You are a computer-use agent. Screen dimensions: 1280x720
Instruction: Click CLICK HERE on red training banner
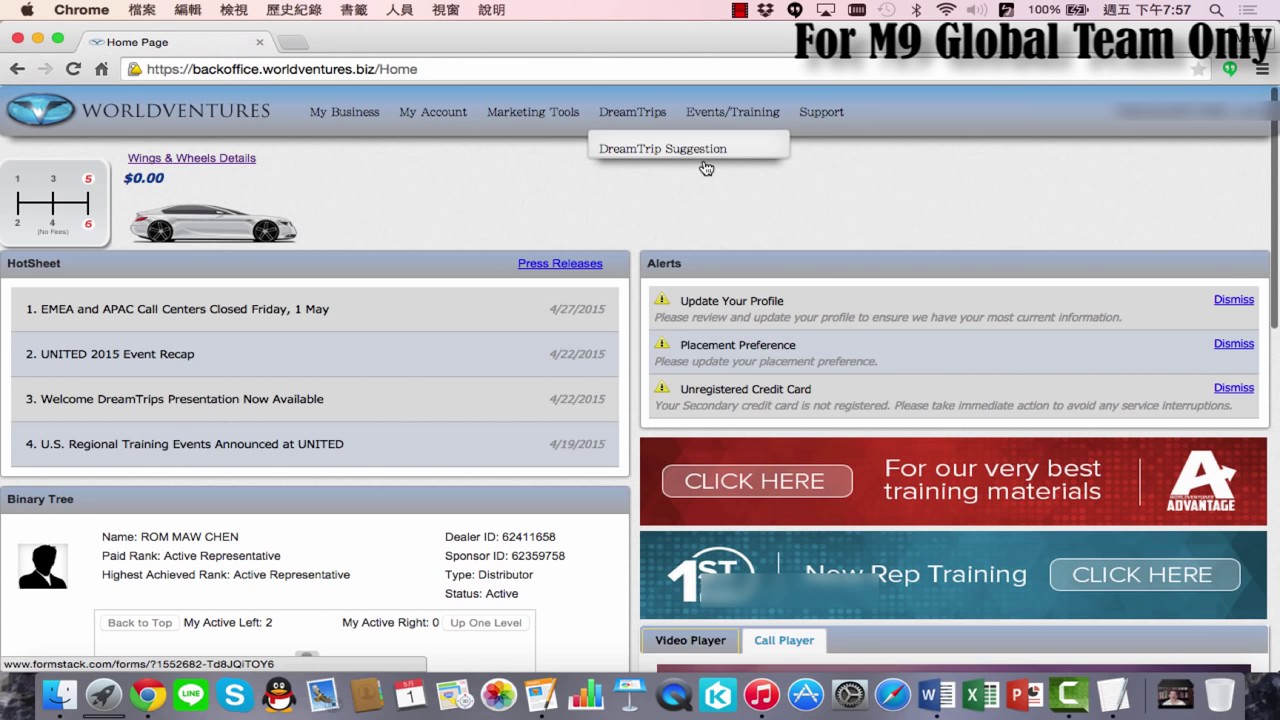(x=756, y=481)
